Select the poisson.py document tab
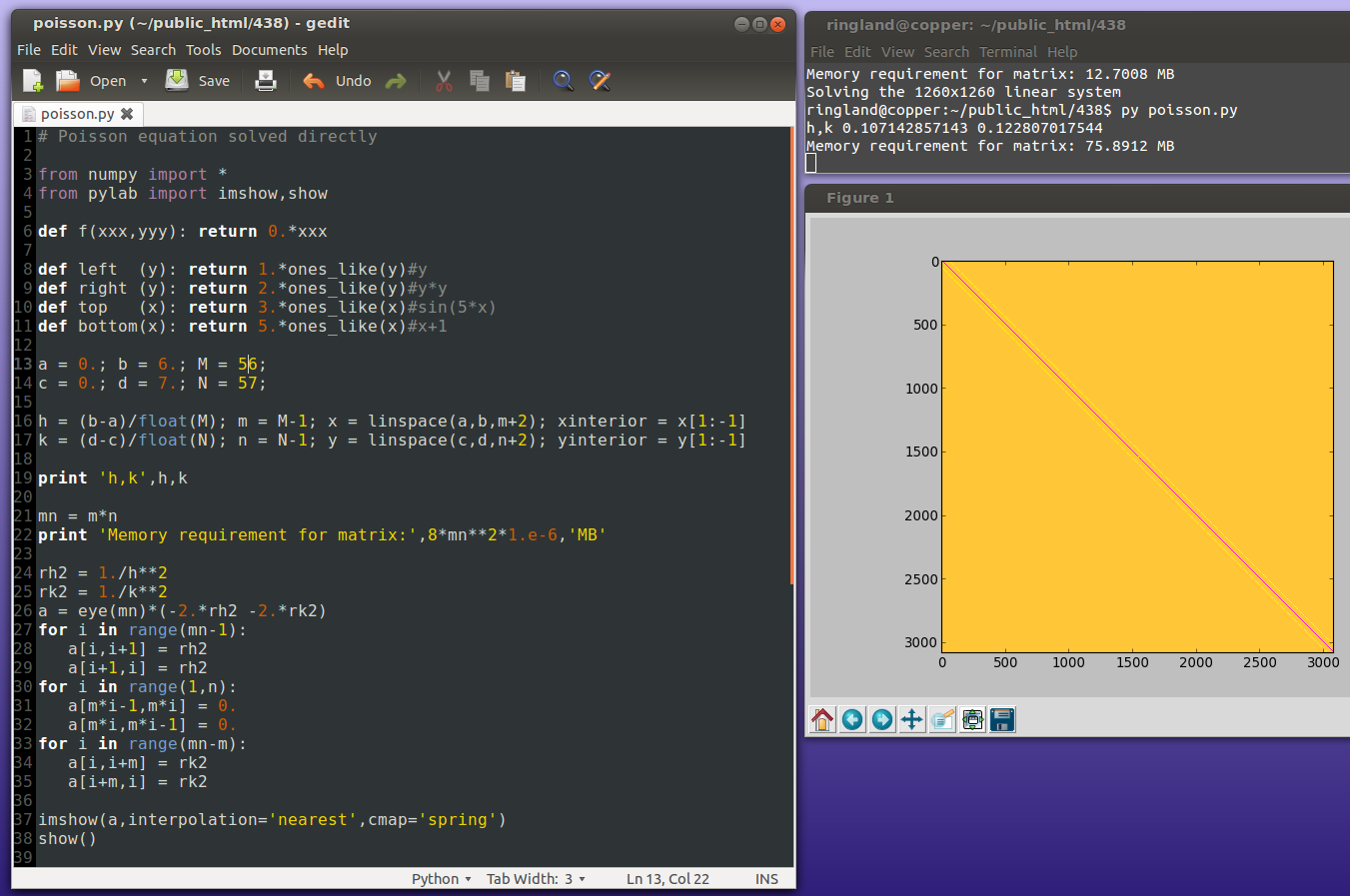Viewport: 1350px width, 896px height. coord(78,114)
